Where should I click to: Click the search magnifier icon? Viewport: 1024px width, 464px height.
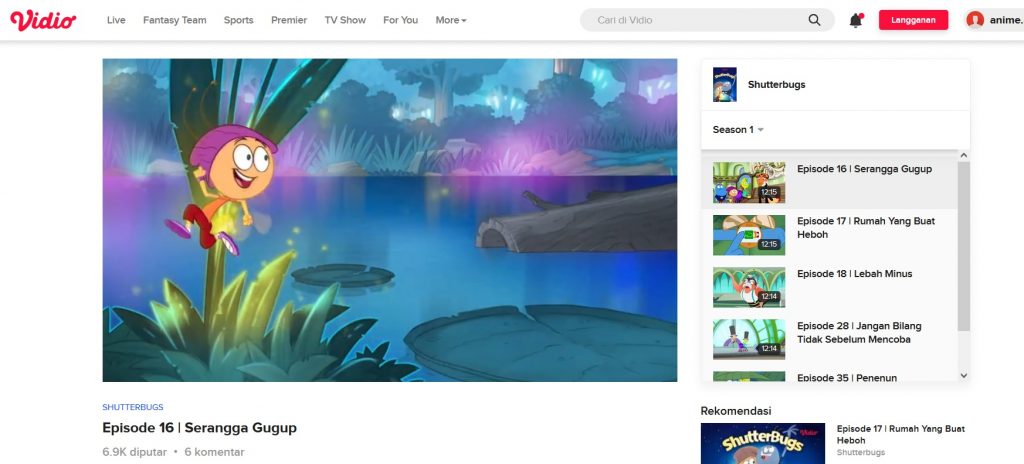[x=814, y=20]
